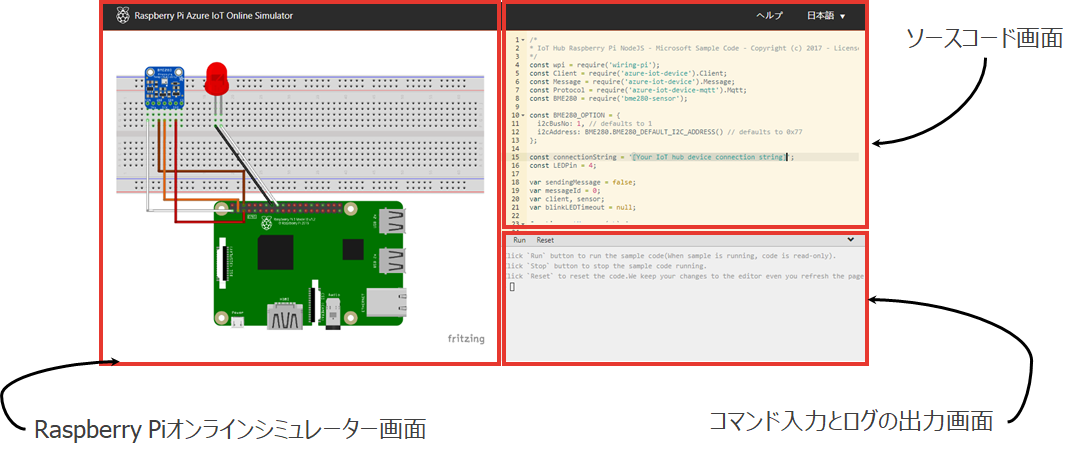Click the console cursor prompt box
Screen dimensions: 1079x458
click(513, 286)
